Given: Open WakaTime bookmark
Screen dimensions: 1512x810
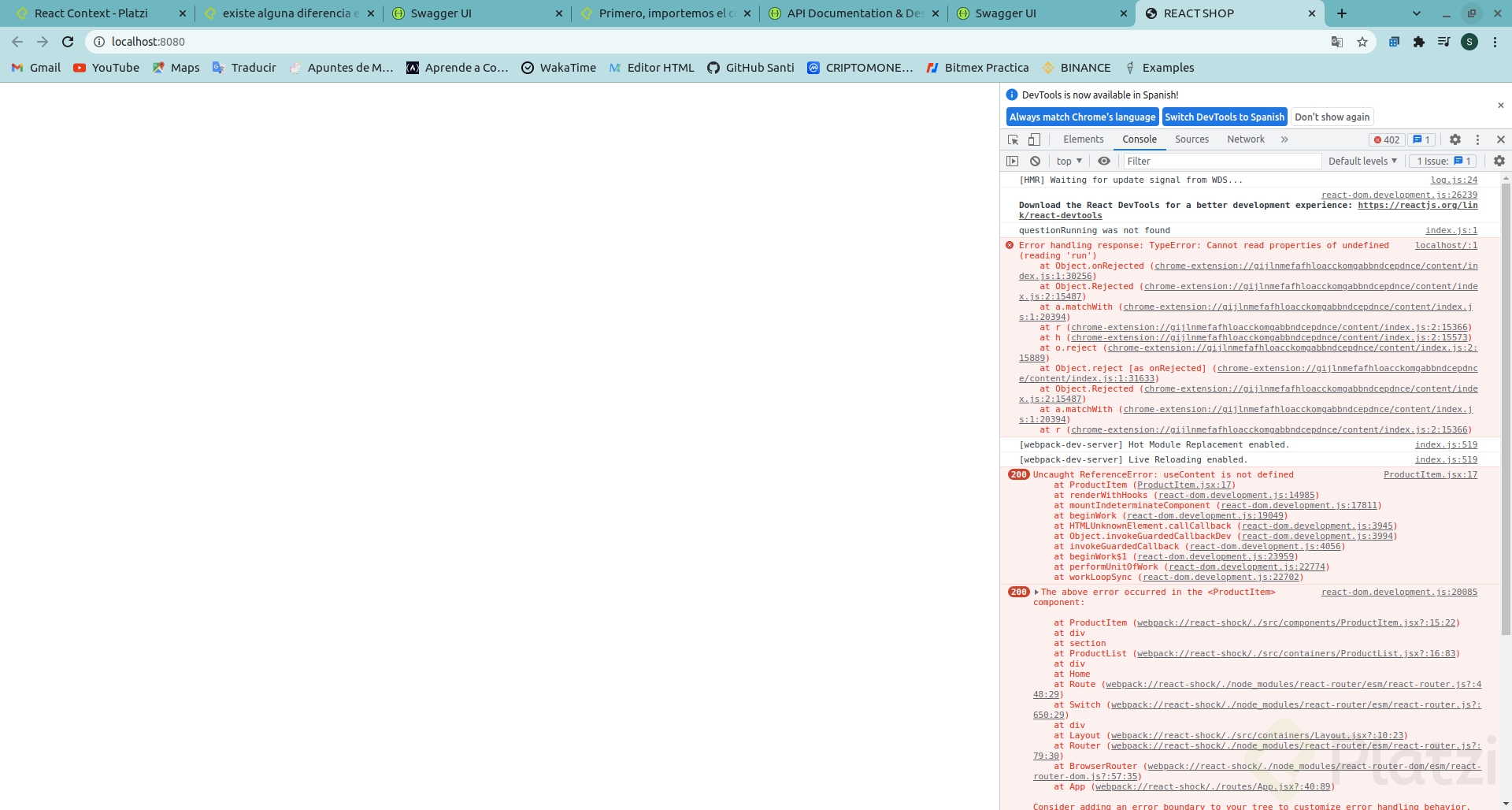Looking at the screenshot, I should [558, 68].
